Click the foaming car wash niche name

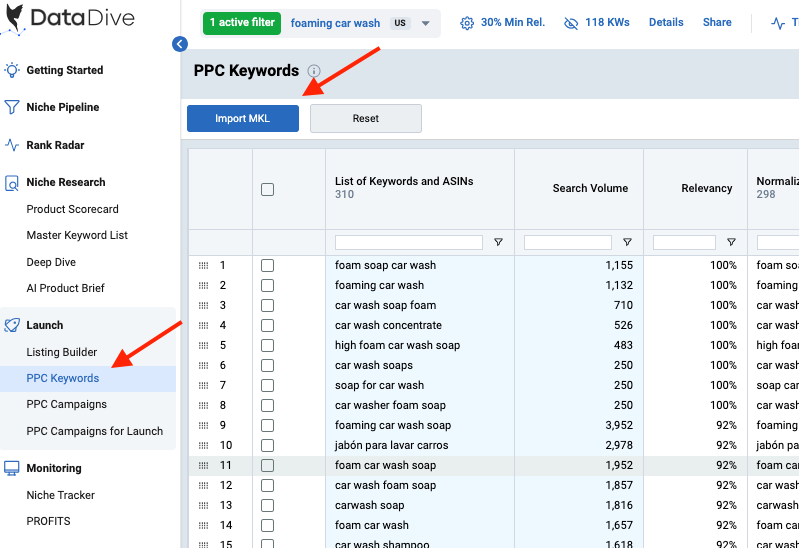click(335, 23)
